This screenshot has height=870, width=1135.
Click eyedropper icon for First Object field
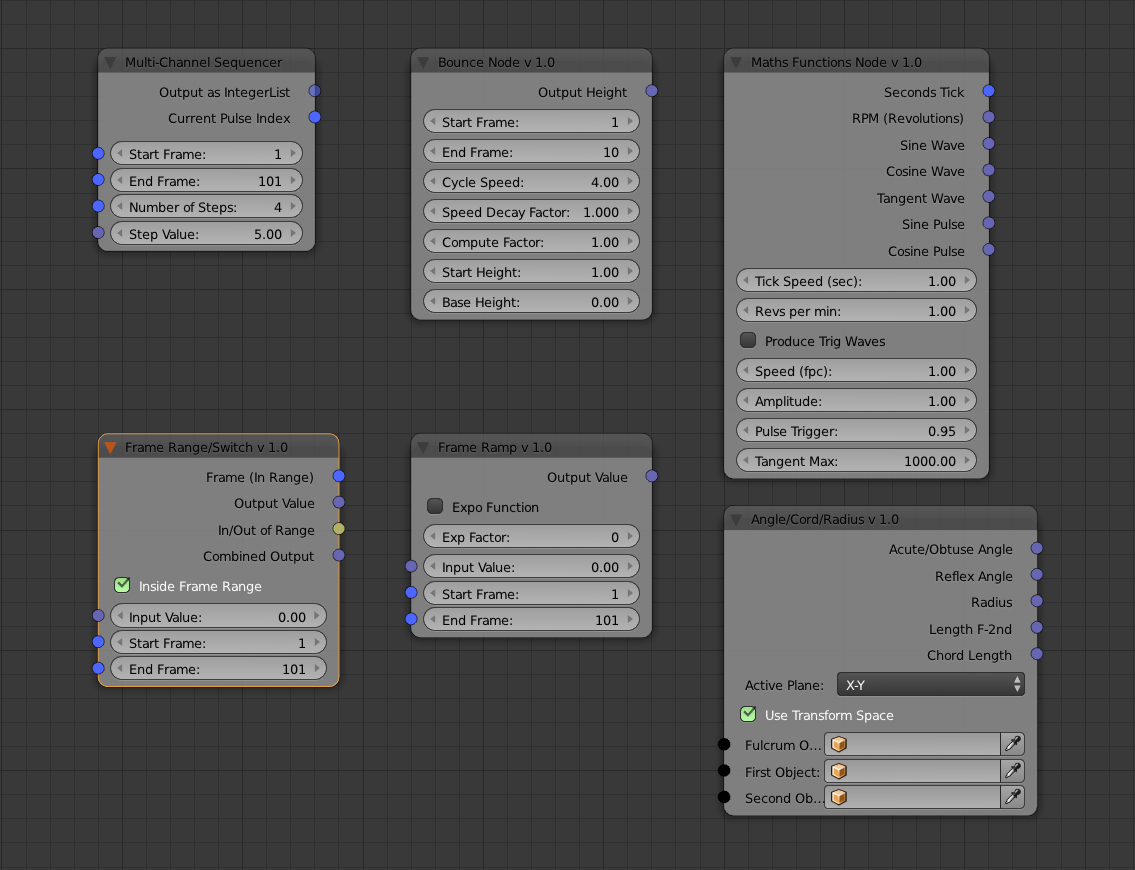(1012, 771)
